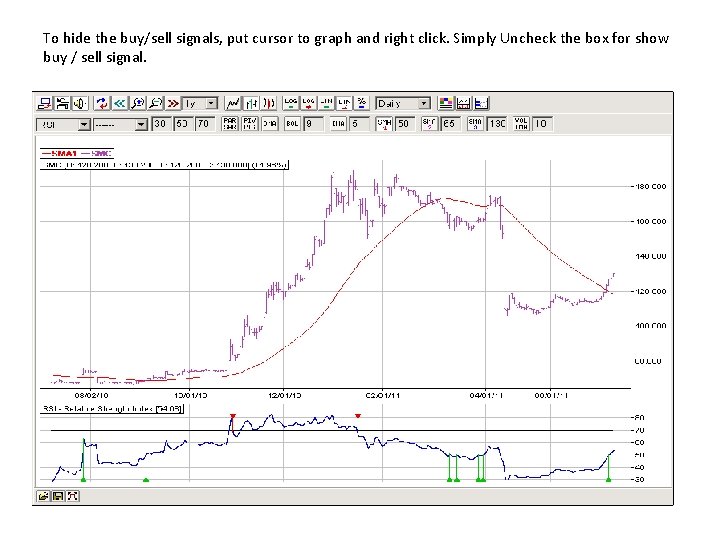Viewport: 720px width, 540px height.
Task: Open the chart color settings icon
Action: click(445, 103)
